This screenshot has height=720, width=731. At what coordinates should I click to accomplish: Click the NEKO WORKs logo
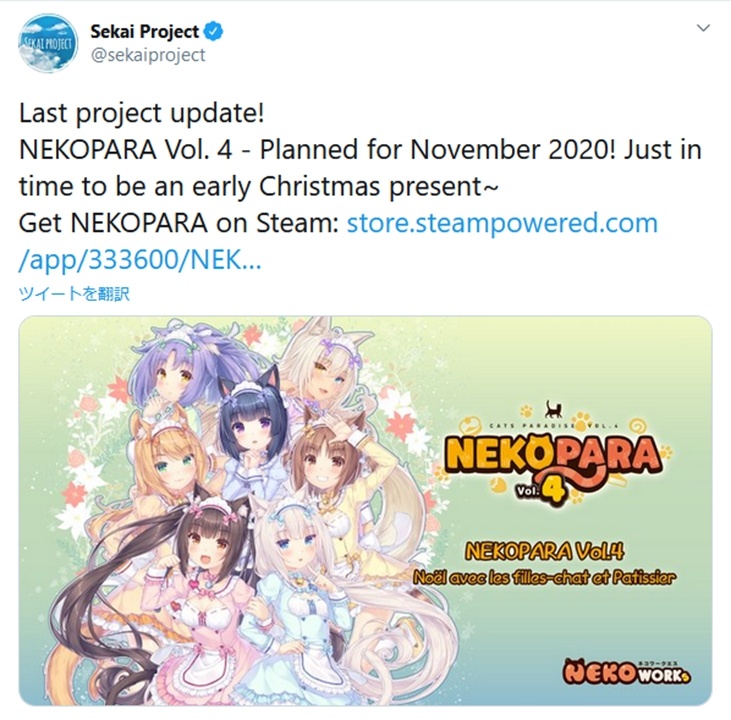click(626, 671)
